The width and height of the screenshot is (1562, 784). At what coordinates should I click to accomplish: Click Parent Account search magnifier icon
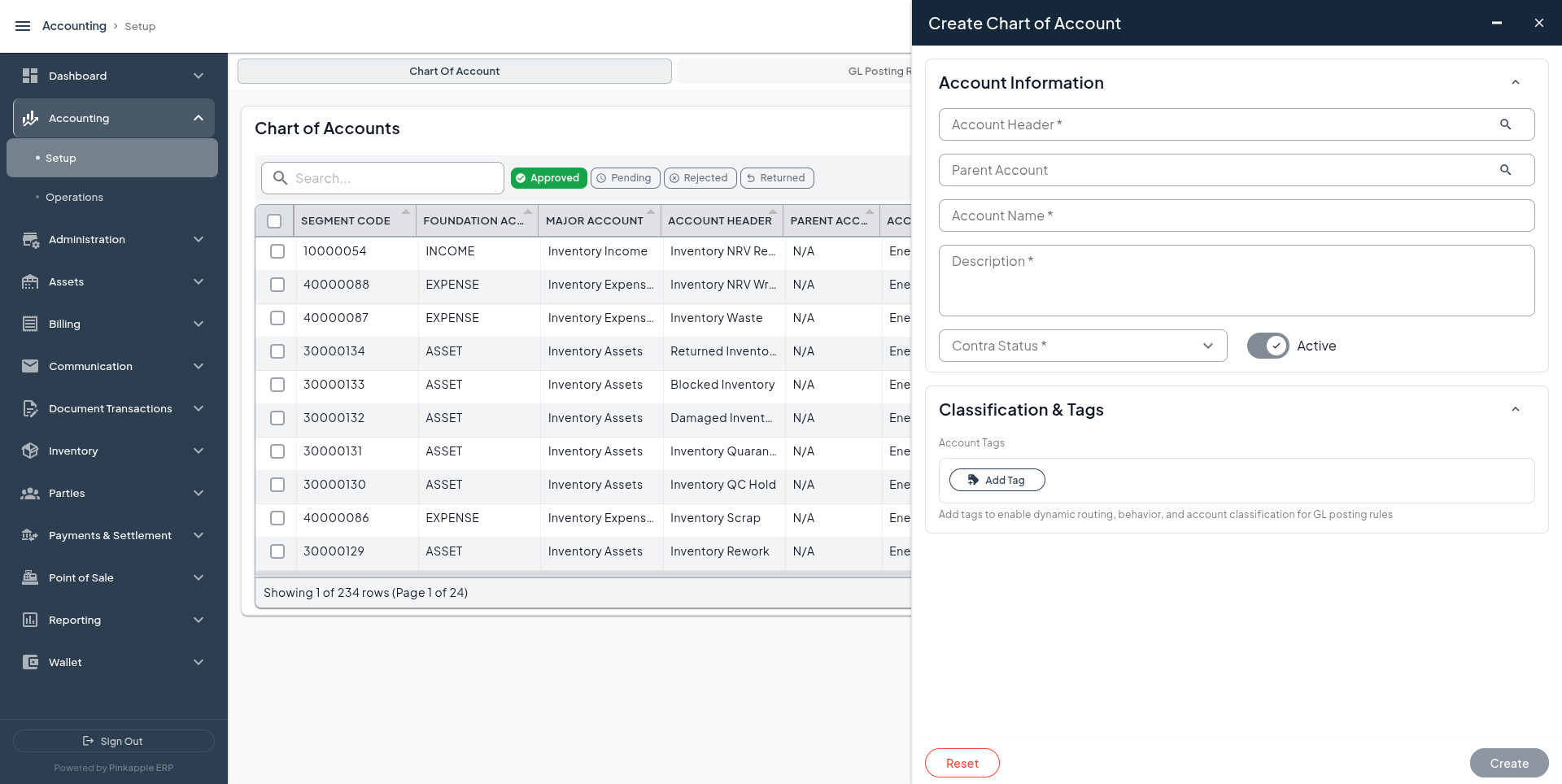[x=1506, y=170]
